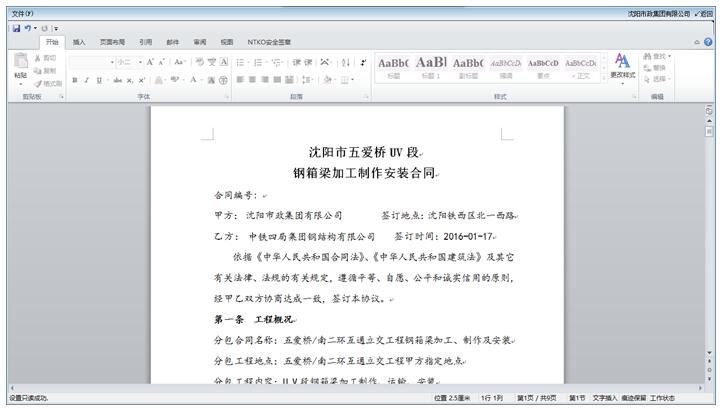This screenshot has width=723, height=413.
Task: Open the Review (审阅) tab
Action: click(200, 42)
